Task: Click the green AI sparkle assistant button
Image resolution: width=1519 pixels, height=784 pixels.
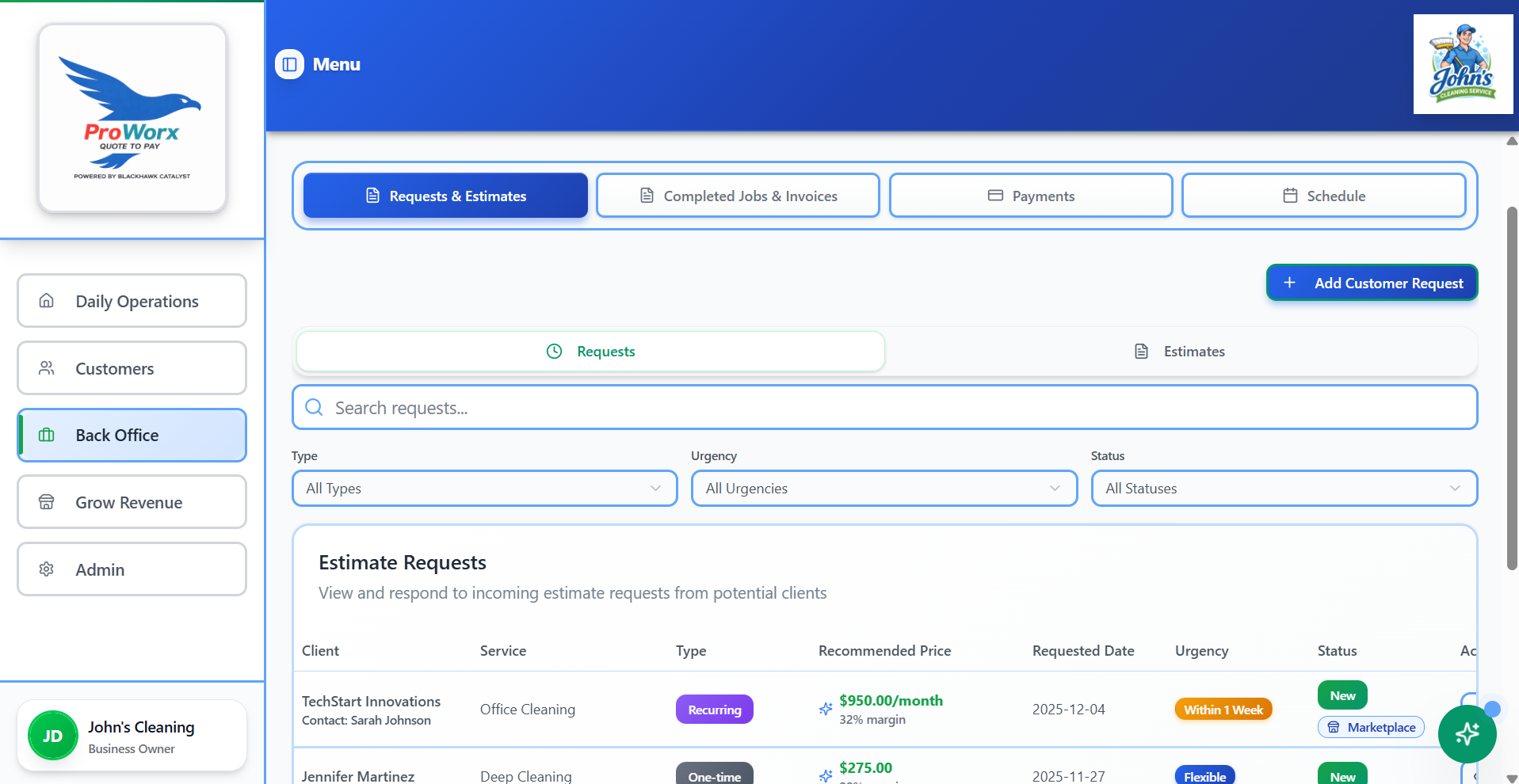Action: (1466, 734)
